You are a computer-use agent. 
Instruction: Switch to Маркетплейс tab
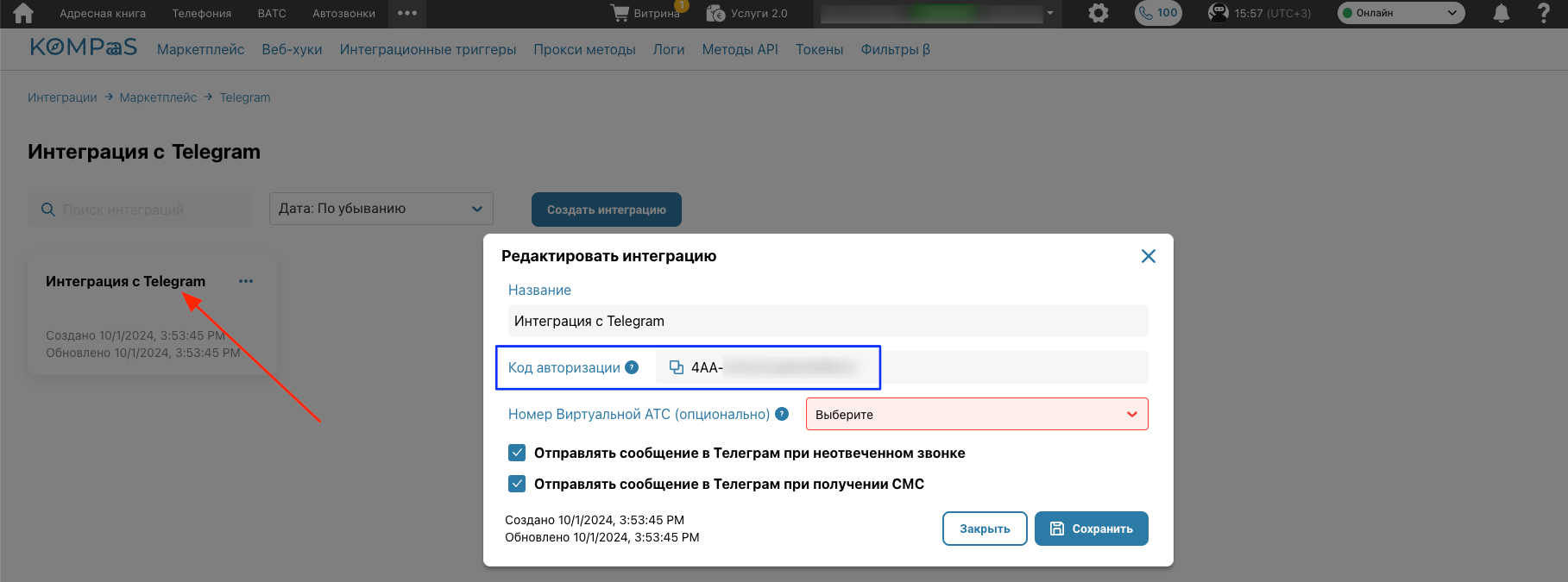(x=200, y=49)
